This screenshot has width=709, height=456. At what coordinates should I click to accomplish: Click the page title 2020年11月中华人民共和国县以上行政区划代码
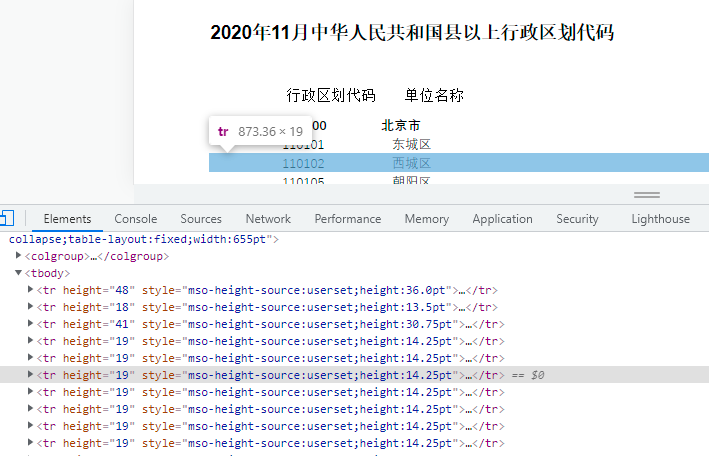pyautogui.click(x=412, y=33)
